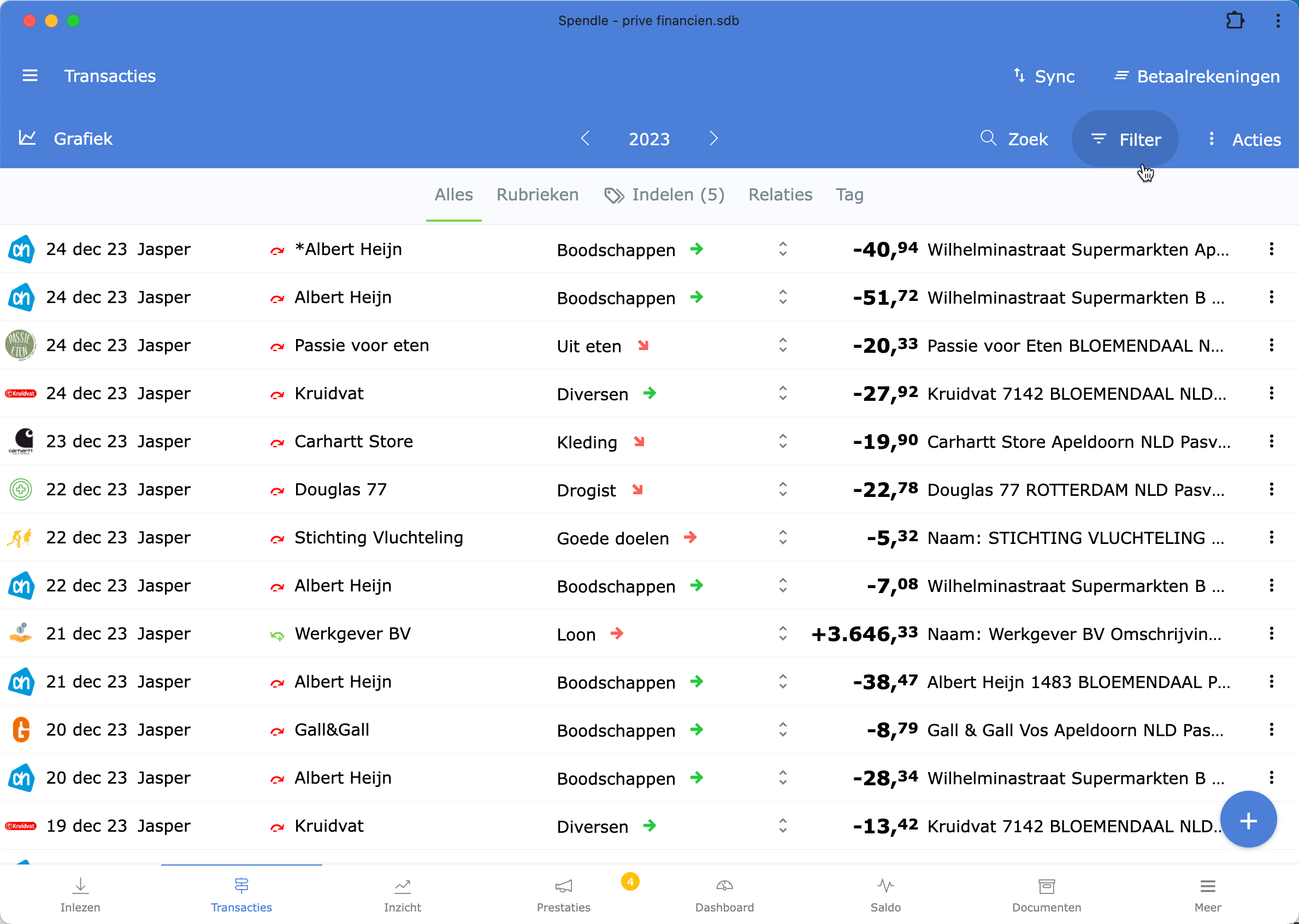Viewport: 1299px width, 924px height.
Task: Open the Prestaties megaphone icon
Action: [x=563, y=886]
